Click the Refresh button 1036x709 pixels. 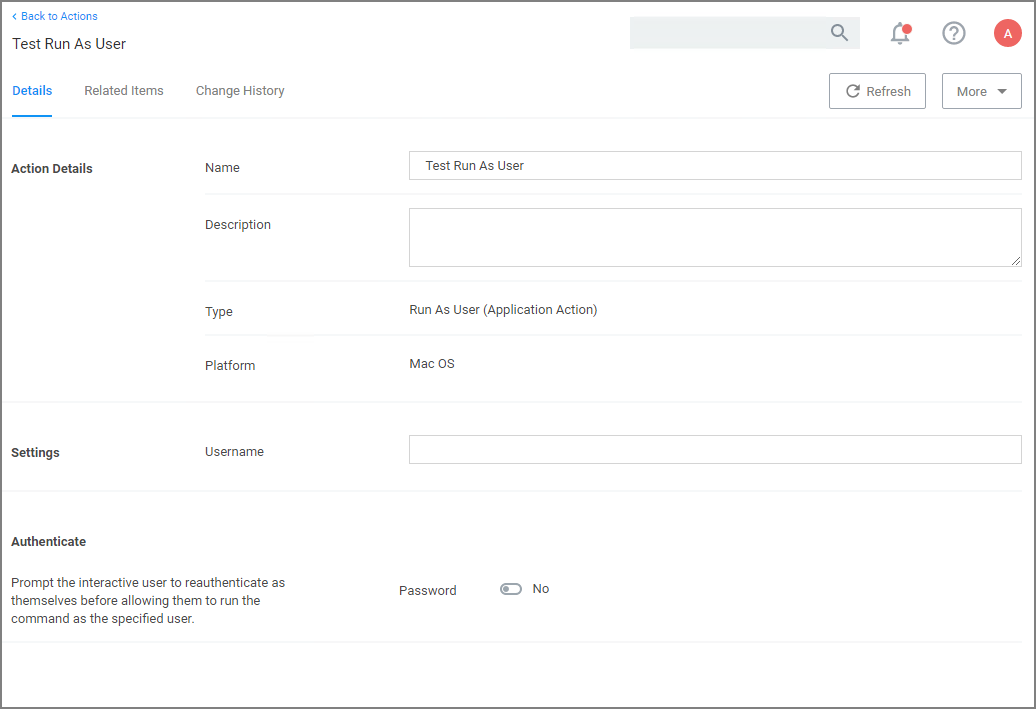click(877, 91)
